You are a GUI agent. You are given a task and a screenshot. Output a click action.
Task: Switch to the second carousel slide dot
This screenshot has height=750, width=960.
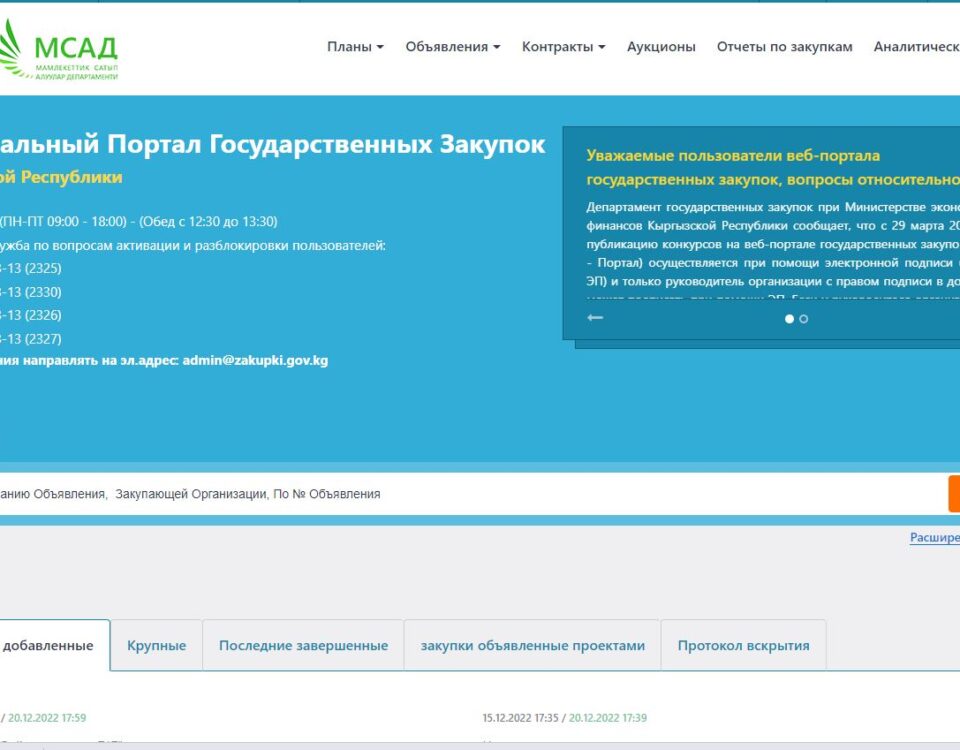(804, 319)
